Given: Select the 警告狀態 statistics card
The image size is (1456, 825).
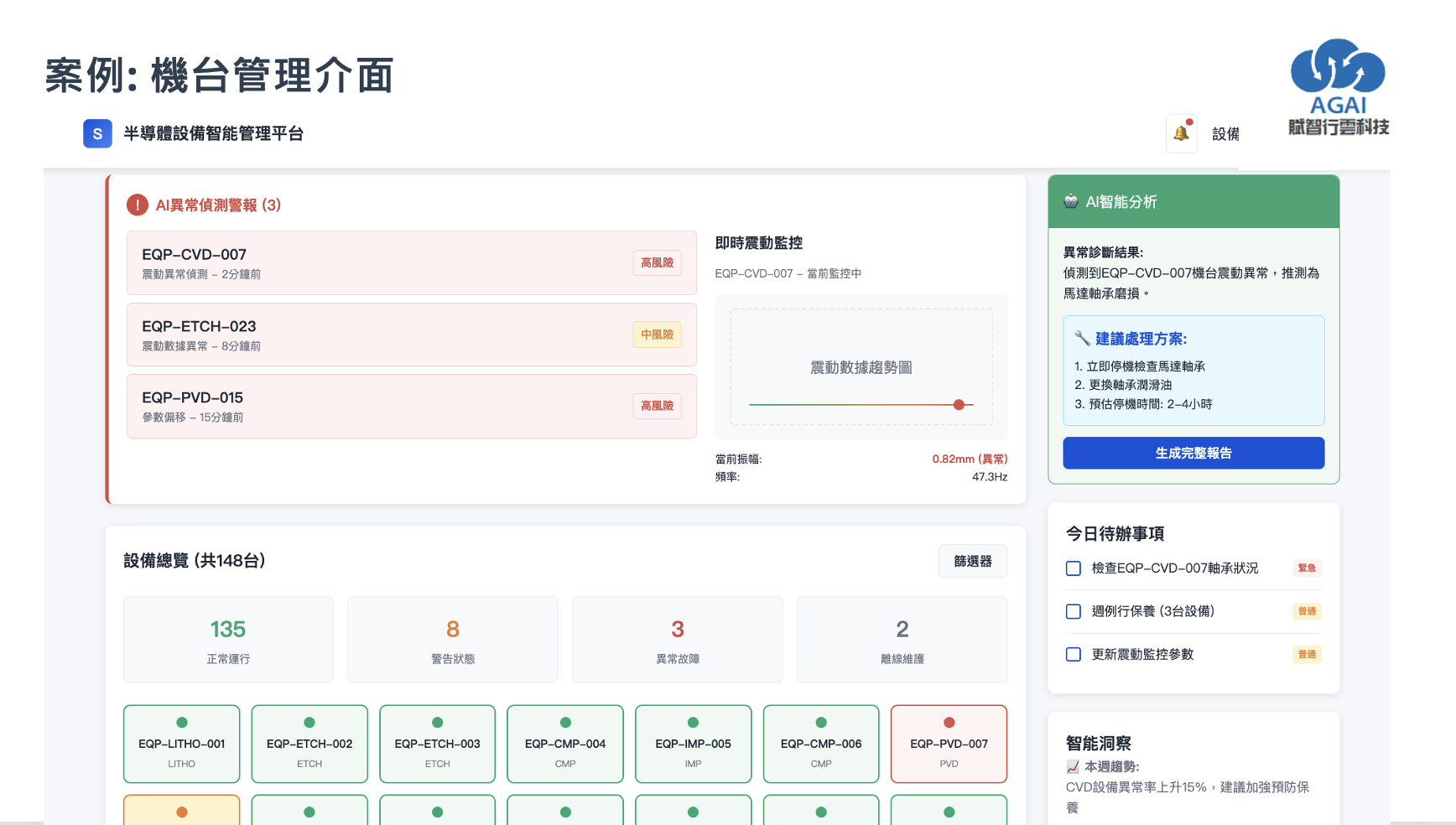Looking at the screenshot, I should coord(452,639).
